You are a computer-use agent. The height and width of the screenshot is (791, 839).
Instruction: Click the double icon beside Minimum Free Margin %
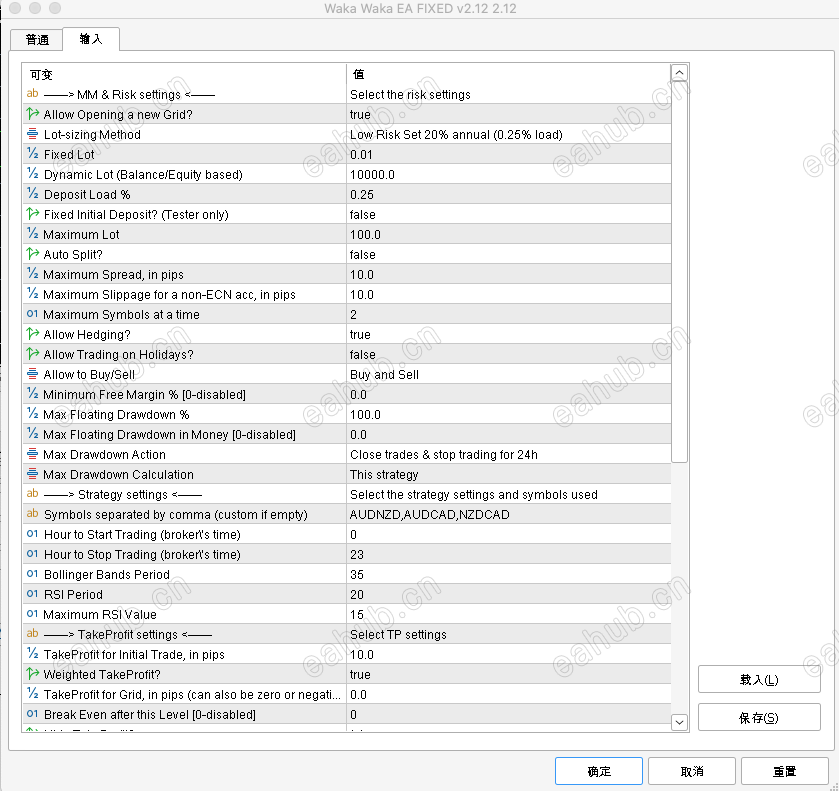pos(33,393)
